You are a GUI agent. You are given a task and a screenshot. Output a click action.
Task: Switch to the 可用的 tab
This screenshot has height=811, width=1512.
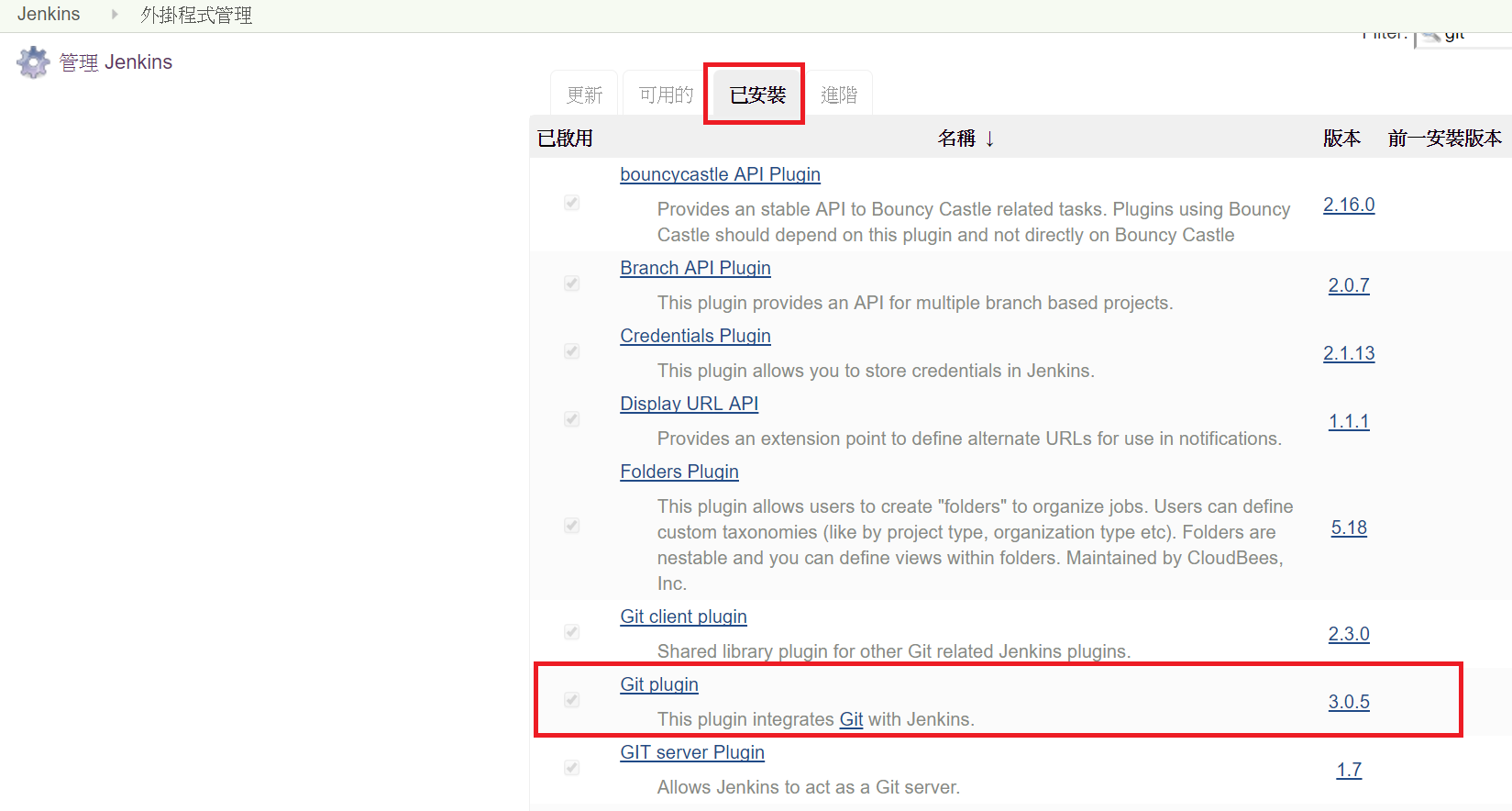point(667,94)
